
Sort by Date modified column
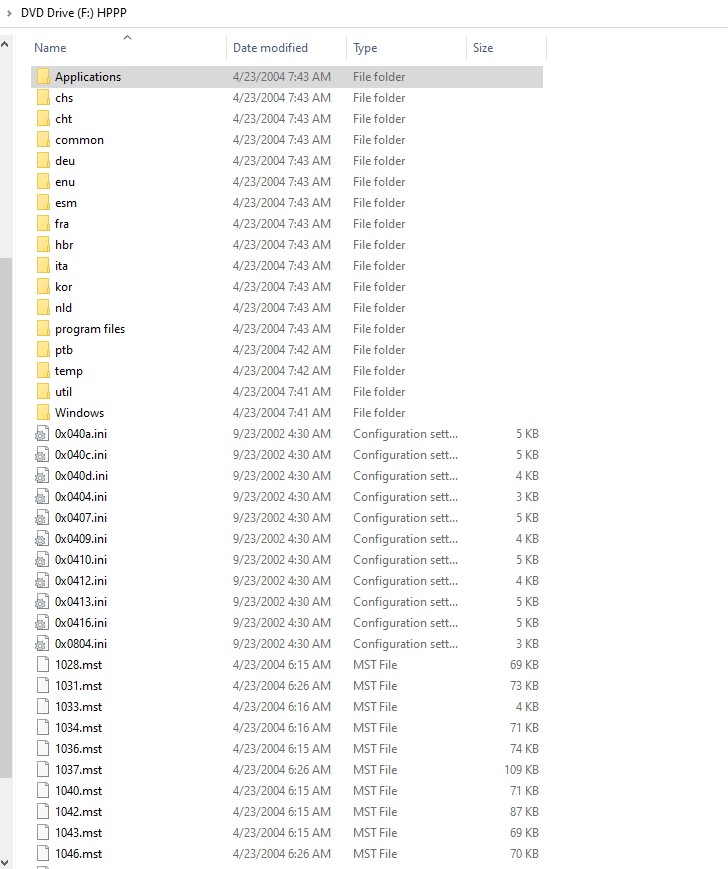pyautogui.click(x=270, y=48)
